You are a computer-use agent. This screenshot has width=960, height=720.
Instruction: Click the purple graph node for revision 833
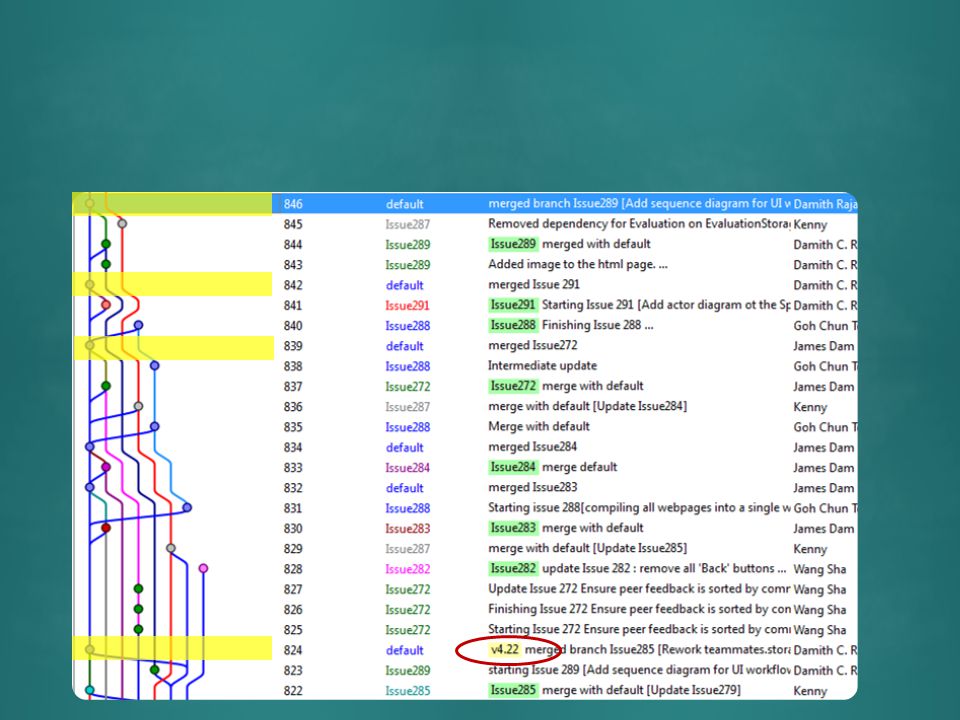pos(106,467)
